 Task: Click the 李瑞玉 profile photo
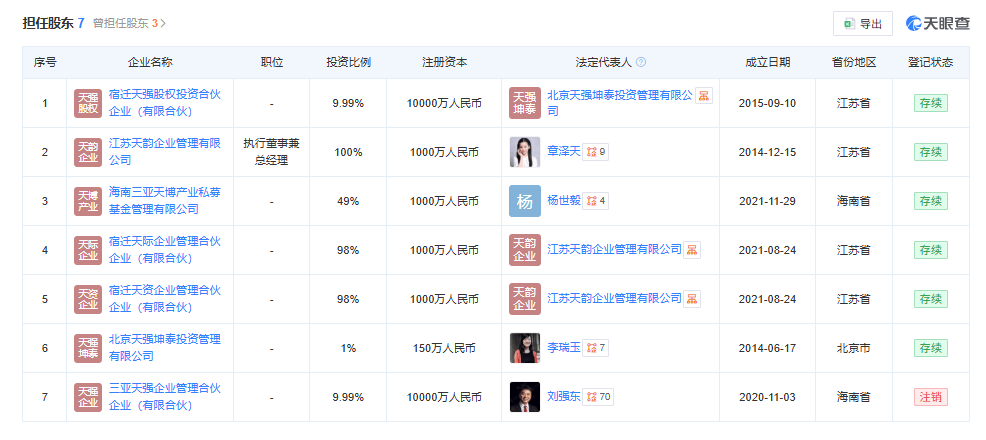coord(525,348)
